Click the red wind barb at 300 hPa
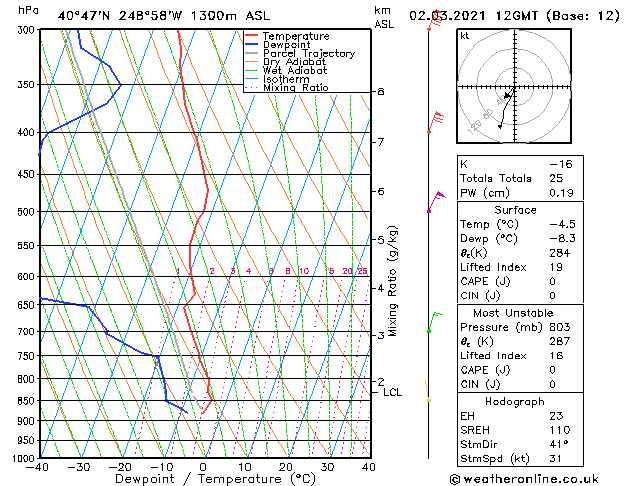Viewport: 629px width, 486px height. point(435,20)
